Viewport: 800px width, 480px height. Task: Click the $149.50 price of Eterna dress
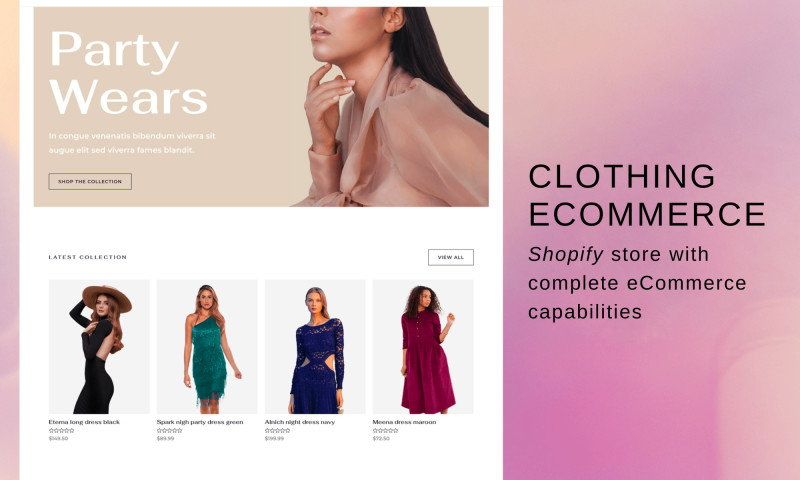58,438
